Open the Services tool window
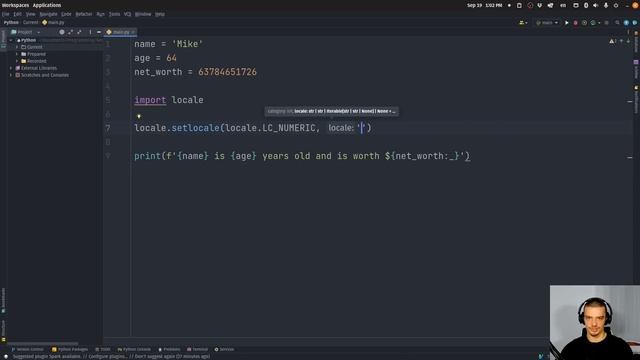The width and height of the screenshot is (640, 360). click(x=224, y=349)
